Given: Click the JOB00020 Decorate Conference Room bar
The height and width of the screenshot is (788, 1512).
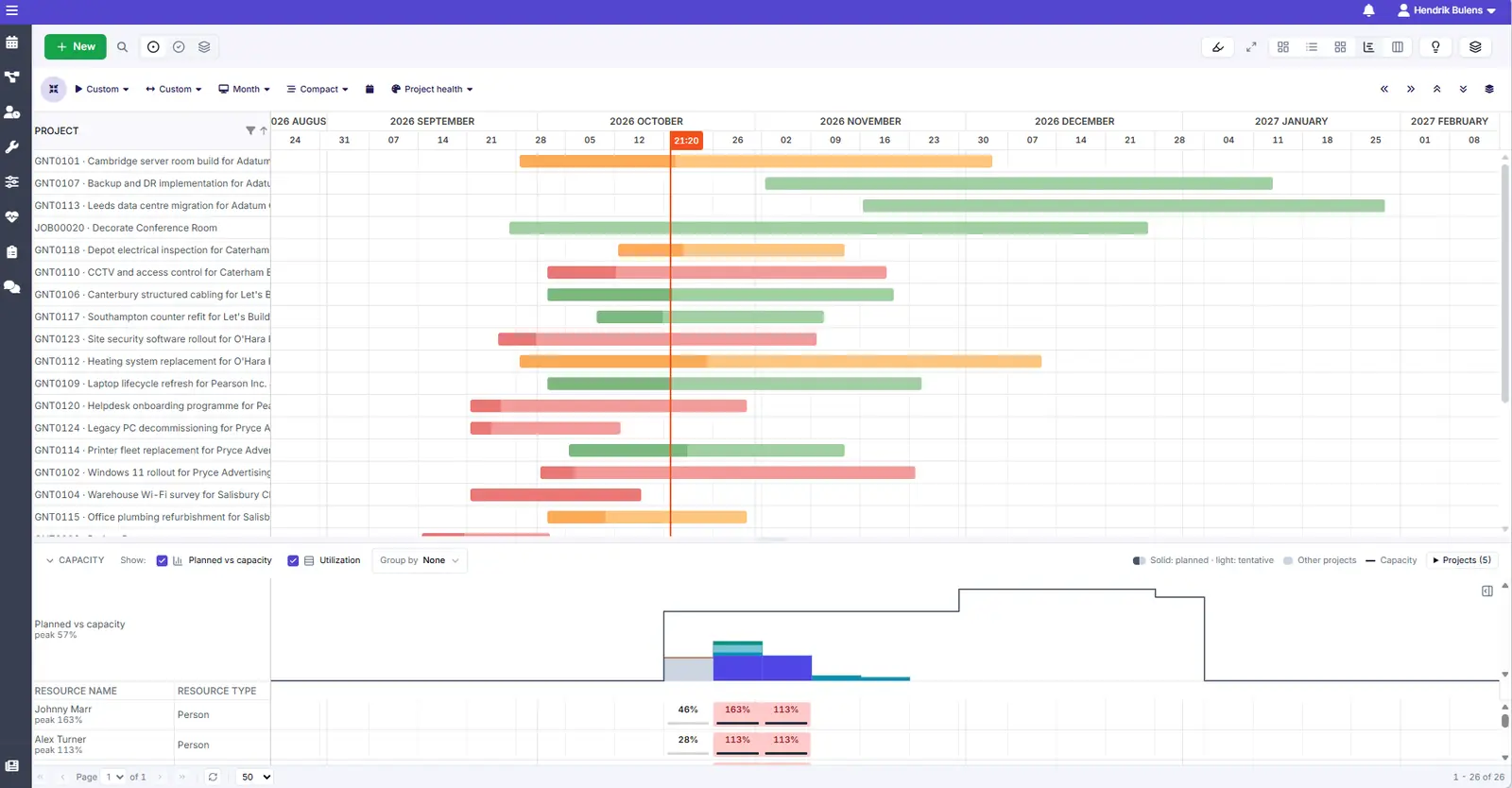Looking at the screenshot, I should point(829,228).
